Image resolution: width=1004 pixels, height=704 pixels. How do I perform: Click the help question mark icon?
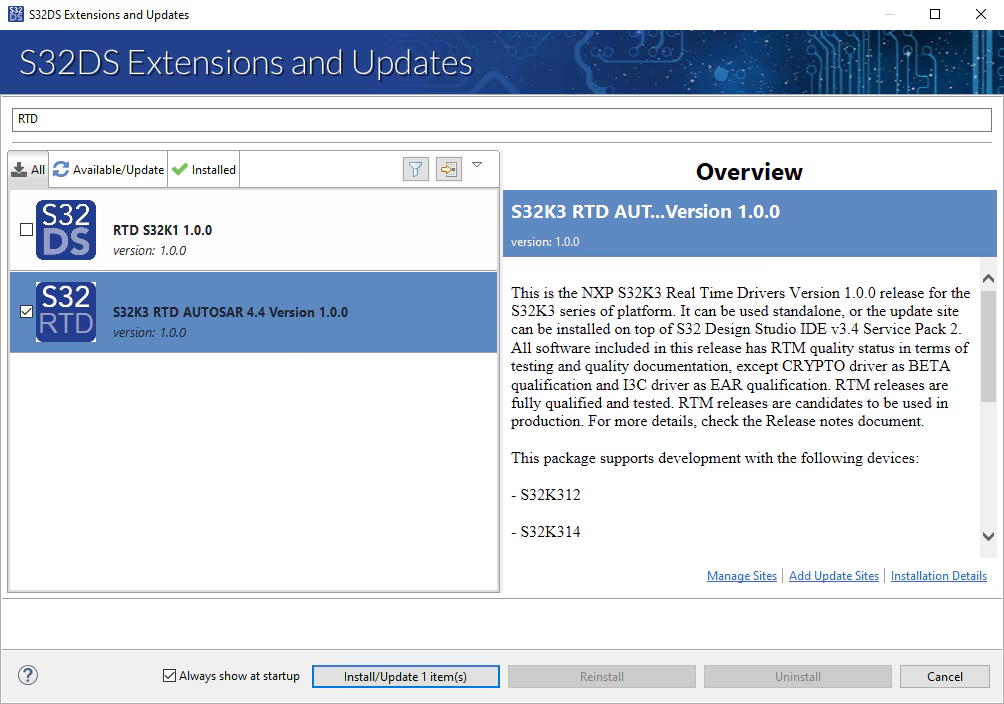coord(28,675)
